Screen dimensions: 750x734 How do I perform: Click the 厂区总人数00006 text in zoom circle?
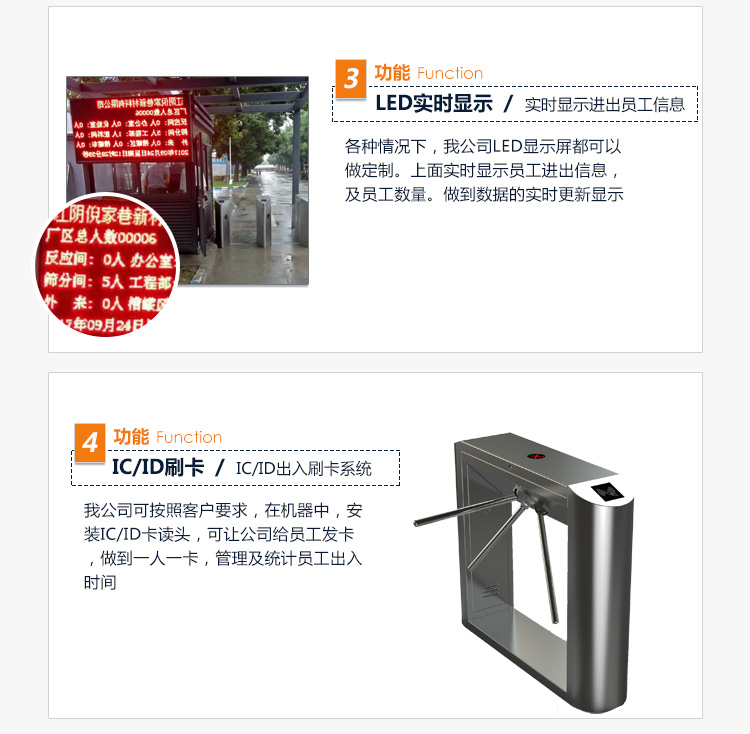coord(102,237)
